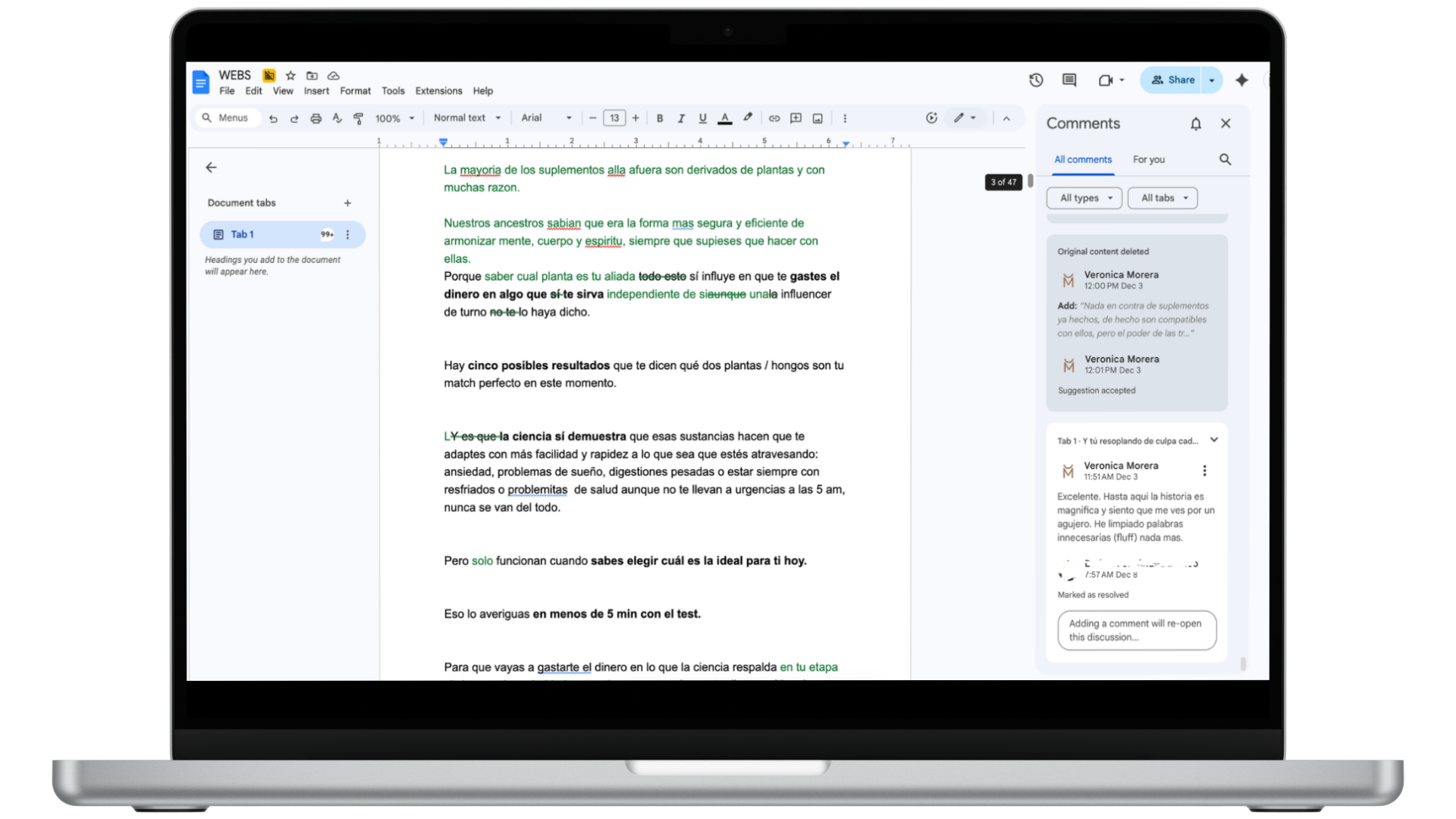Screen dimensions: 1456x819
Task: Open the Extensions menu
Action: 438,91
